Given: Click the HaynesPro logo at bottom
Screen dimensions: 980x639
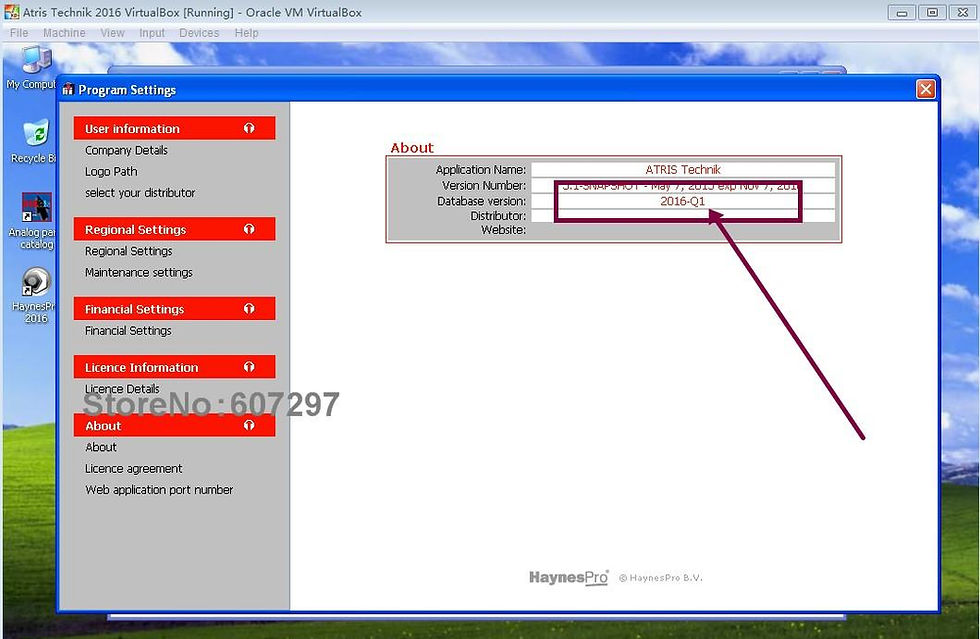Looking at the screenshot, I should [568, 578].
